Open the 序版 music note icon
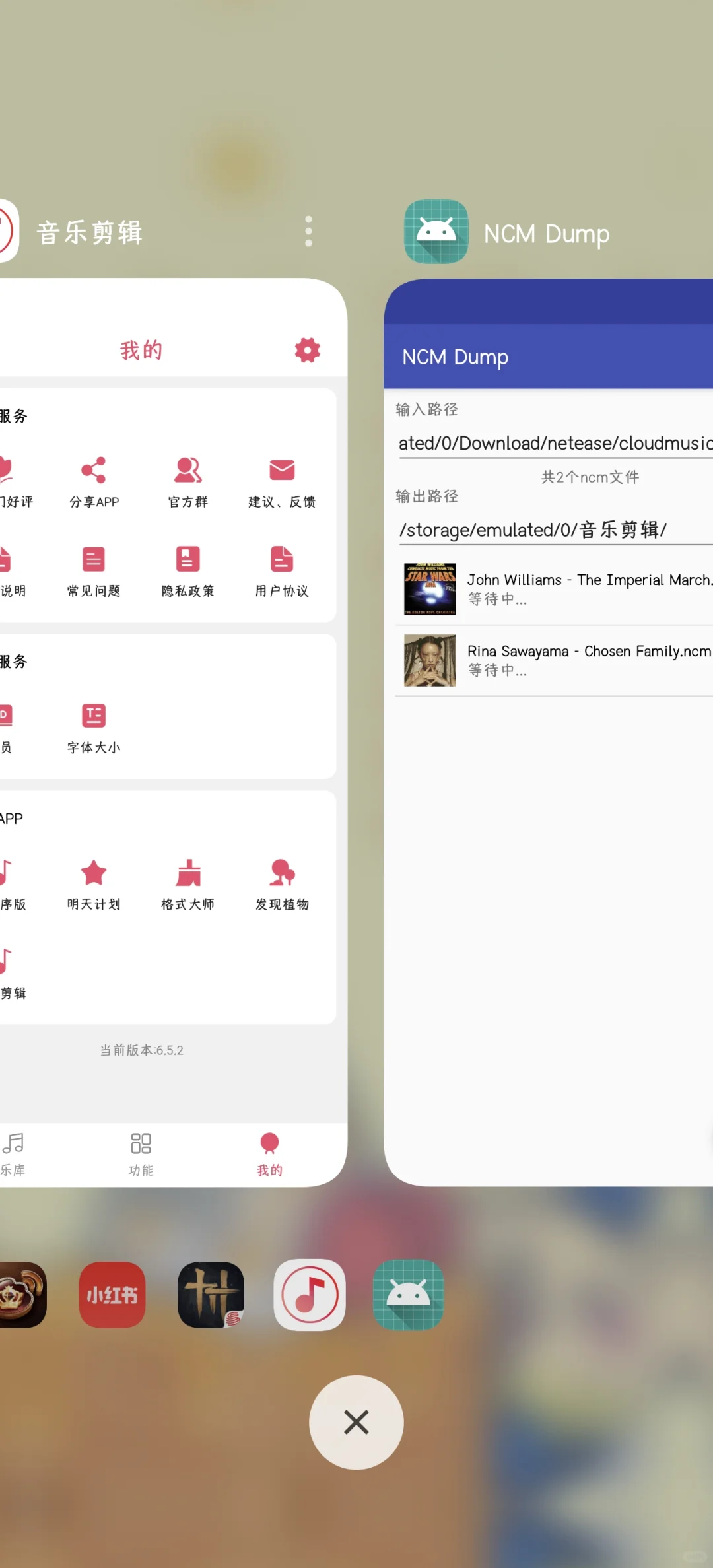The image size is (713, 1568). (x=5, y=873)
